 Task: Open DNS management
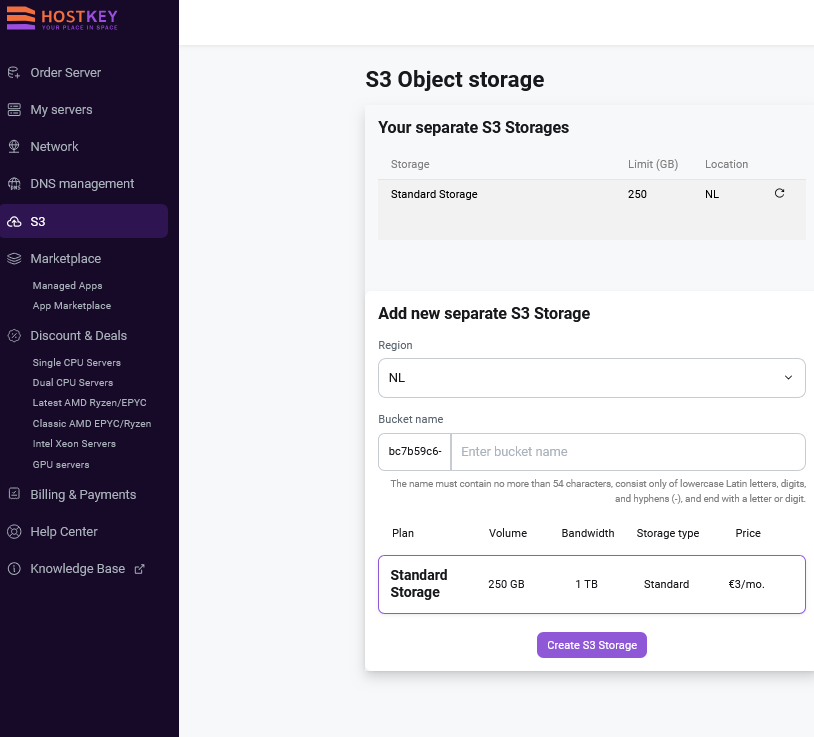82,184
